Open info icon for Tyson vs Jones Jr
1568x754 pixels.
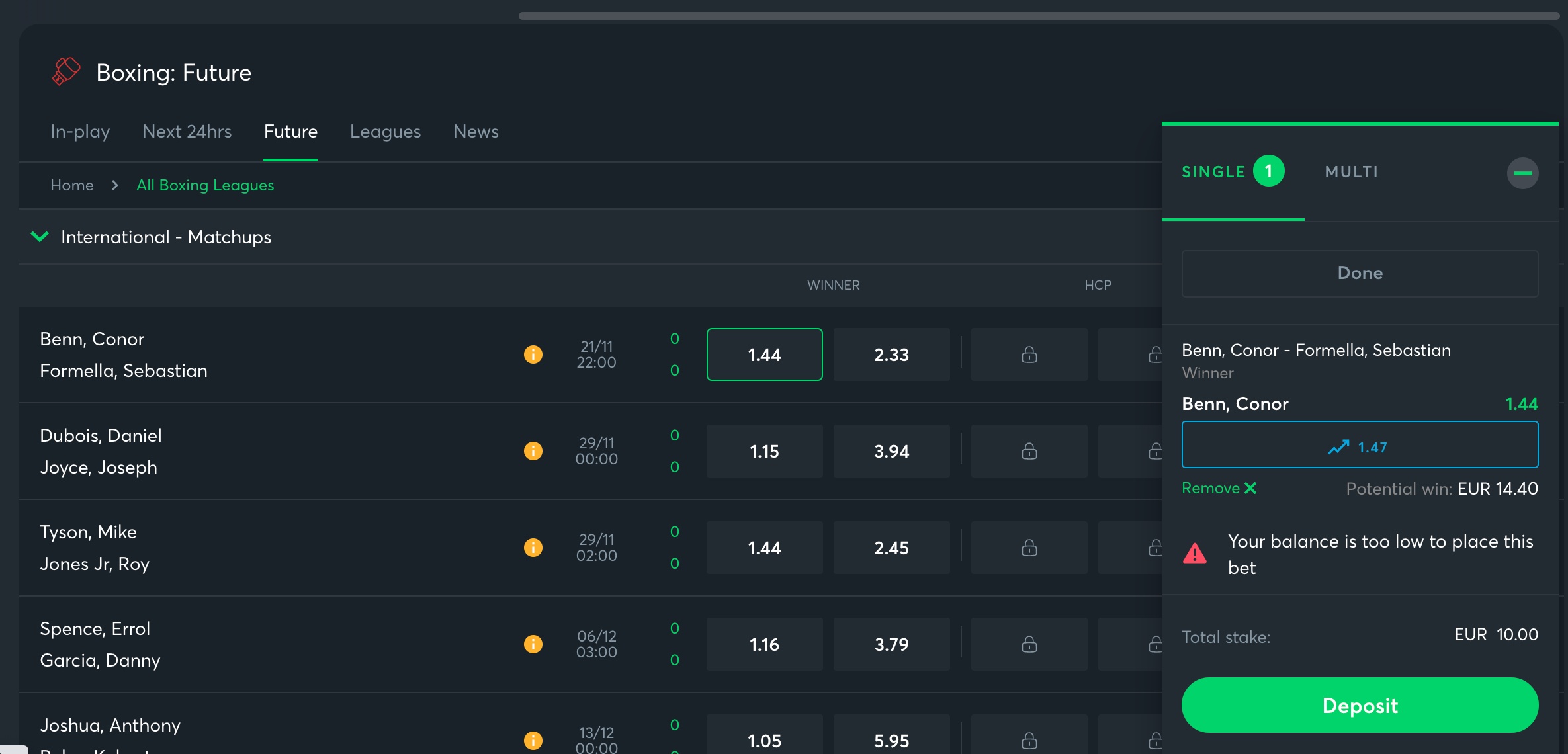pyautogui.click(x=533, y=548)
